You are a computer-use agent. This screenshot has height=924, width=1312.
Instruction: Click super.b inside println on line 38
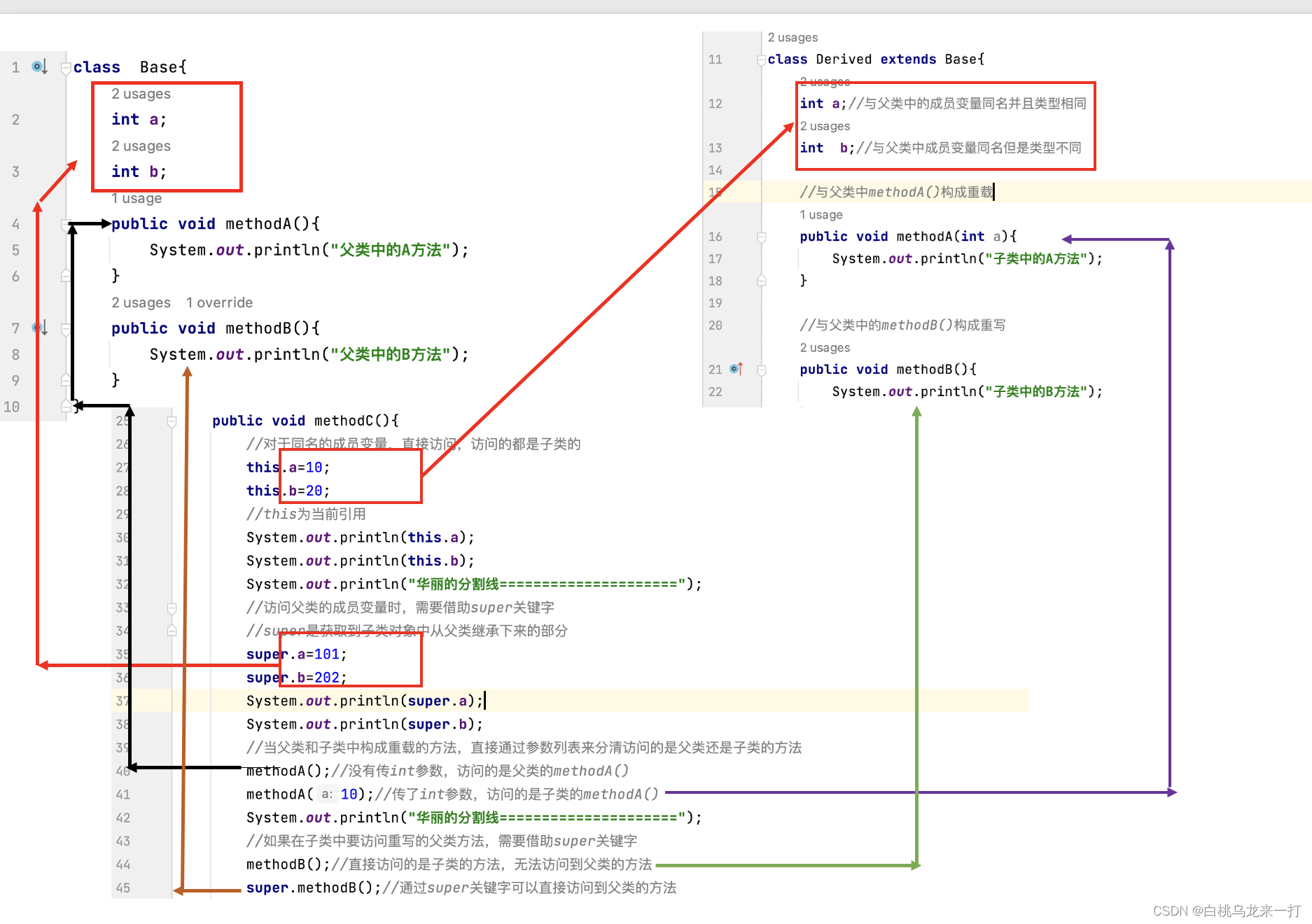438,724
